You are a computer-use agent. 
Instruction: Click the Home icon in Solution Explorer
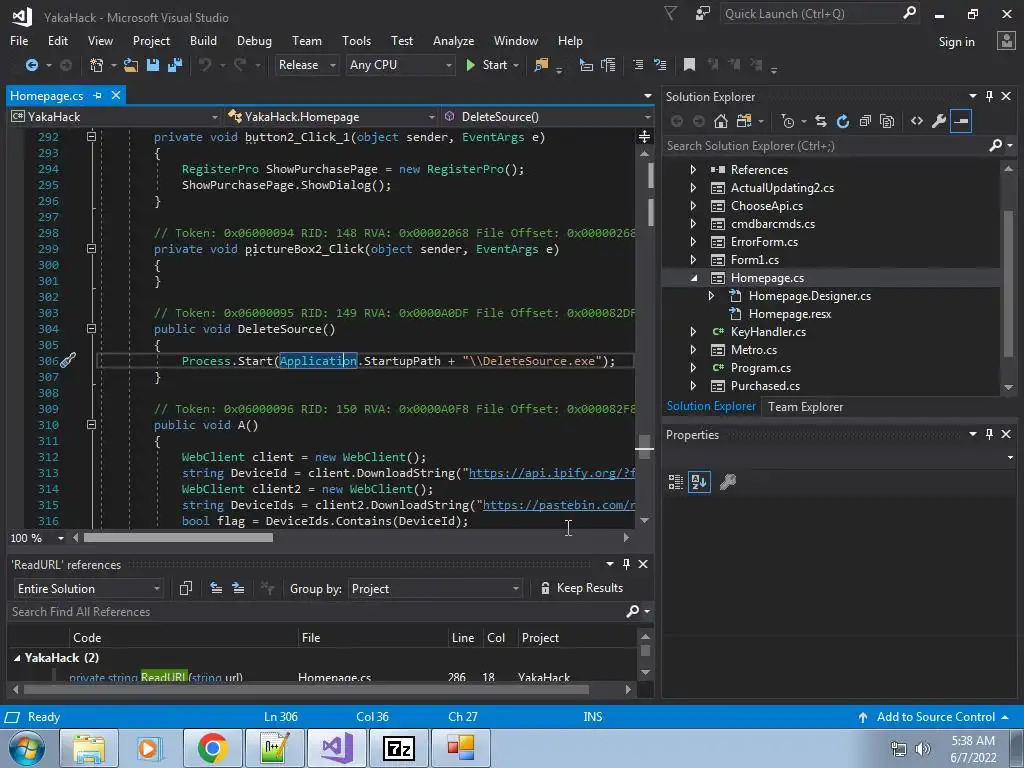pyautogui.click(x=721, y=121)
